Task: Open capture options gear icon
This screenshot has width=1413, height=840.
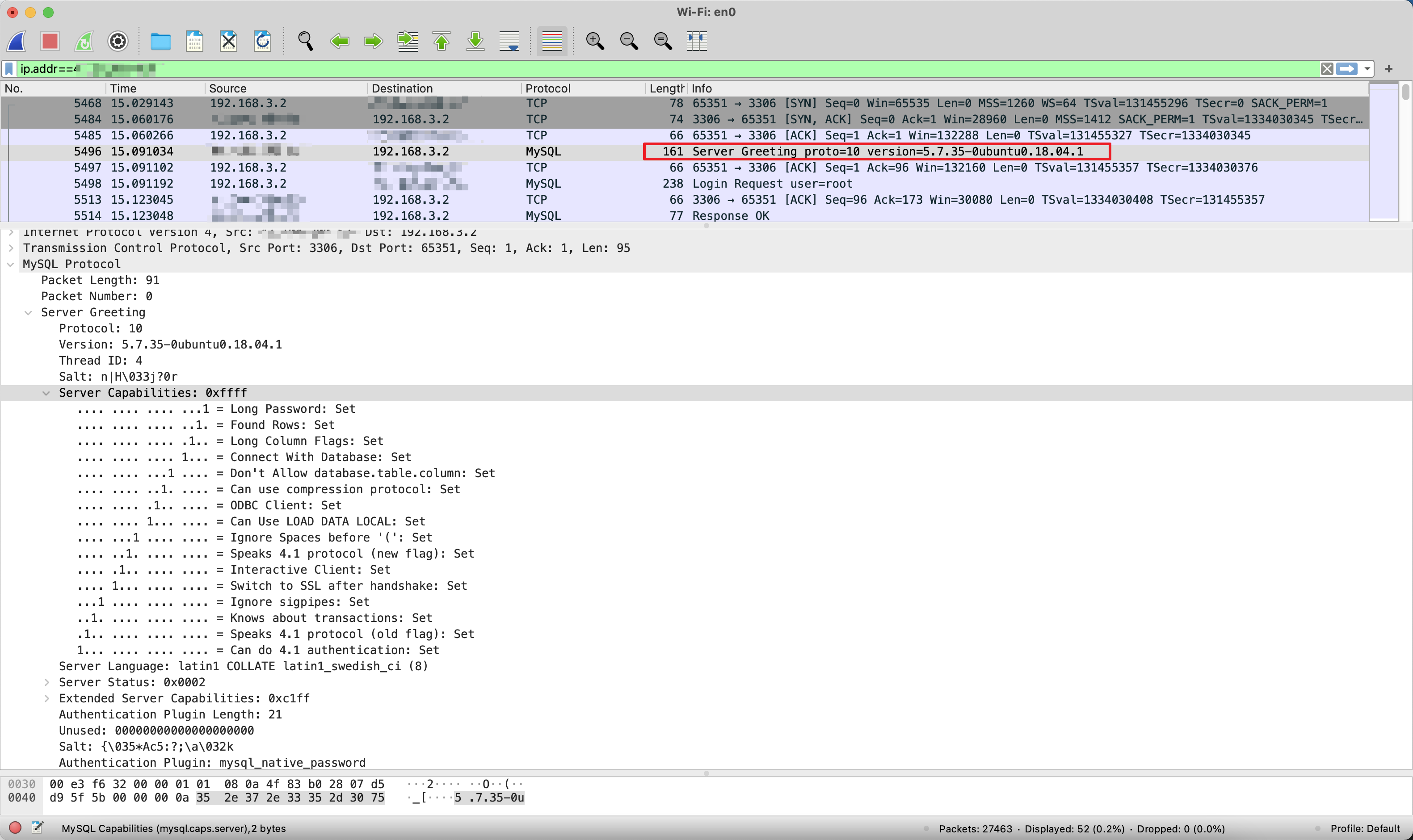Action: (x=118, y=41)
